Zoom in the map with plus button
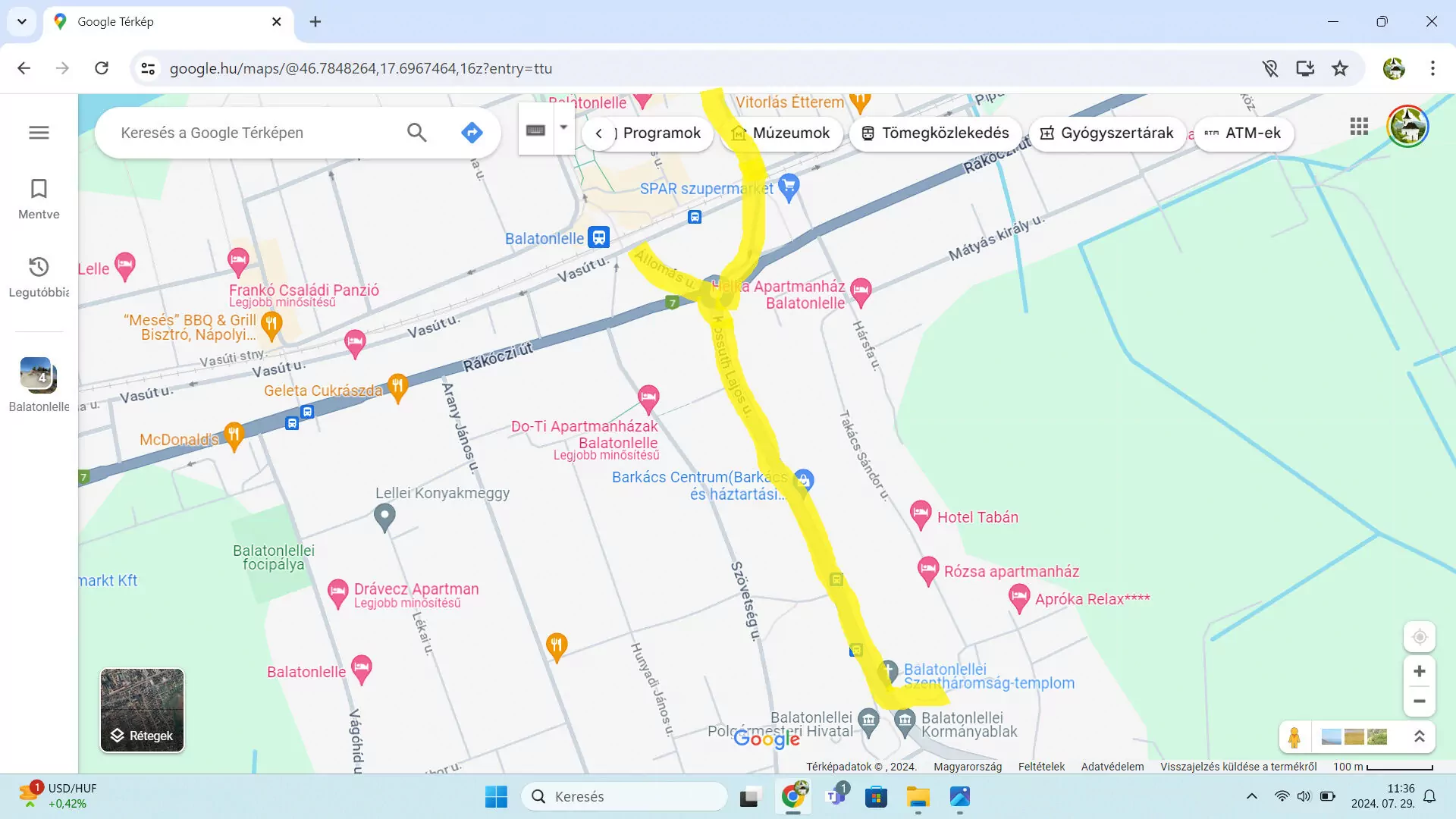 pos(1419,671)
